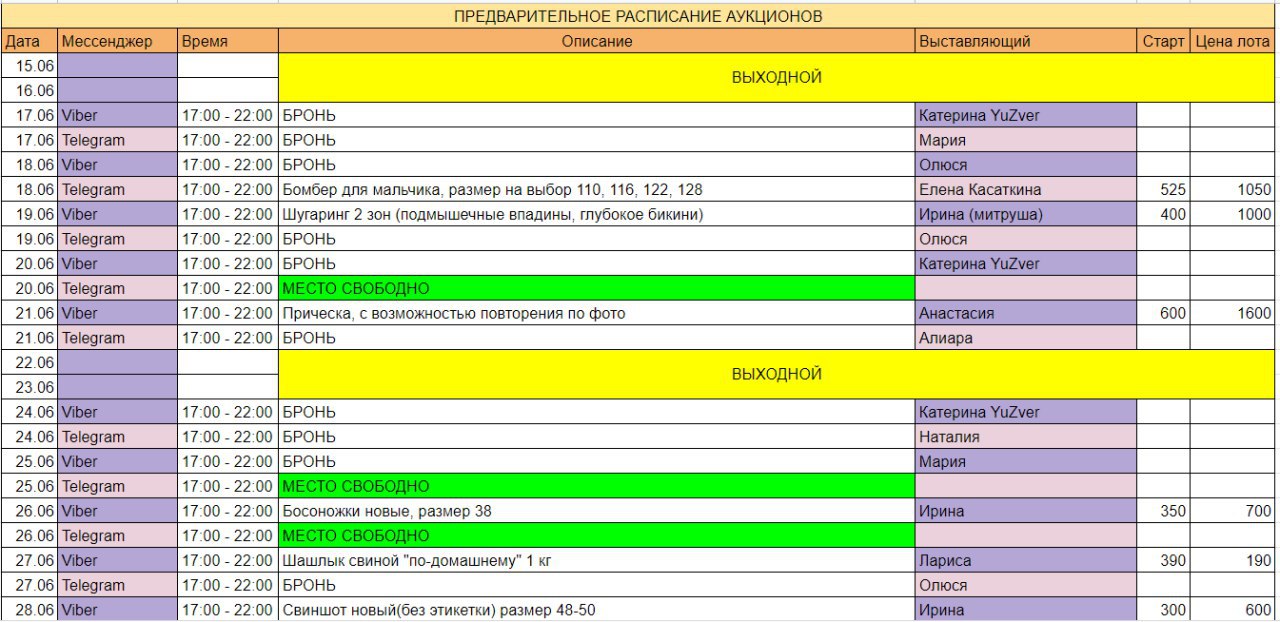Click the date cell 15.06
The image size is (1280, 622).
pos(29,66)
